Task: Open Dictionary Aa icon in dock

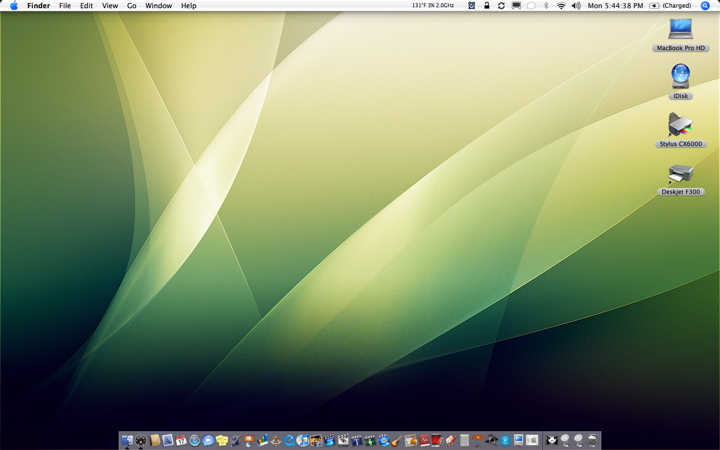Action: (424, 440)
